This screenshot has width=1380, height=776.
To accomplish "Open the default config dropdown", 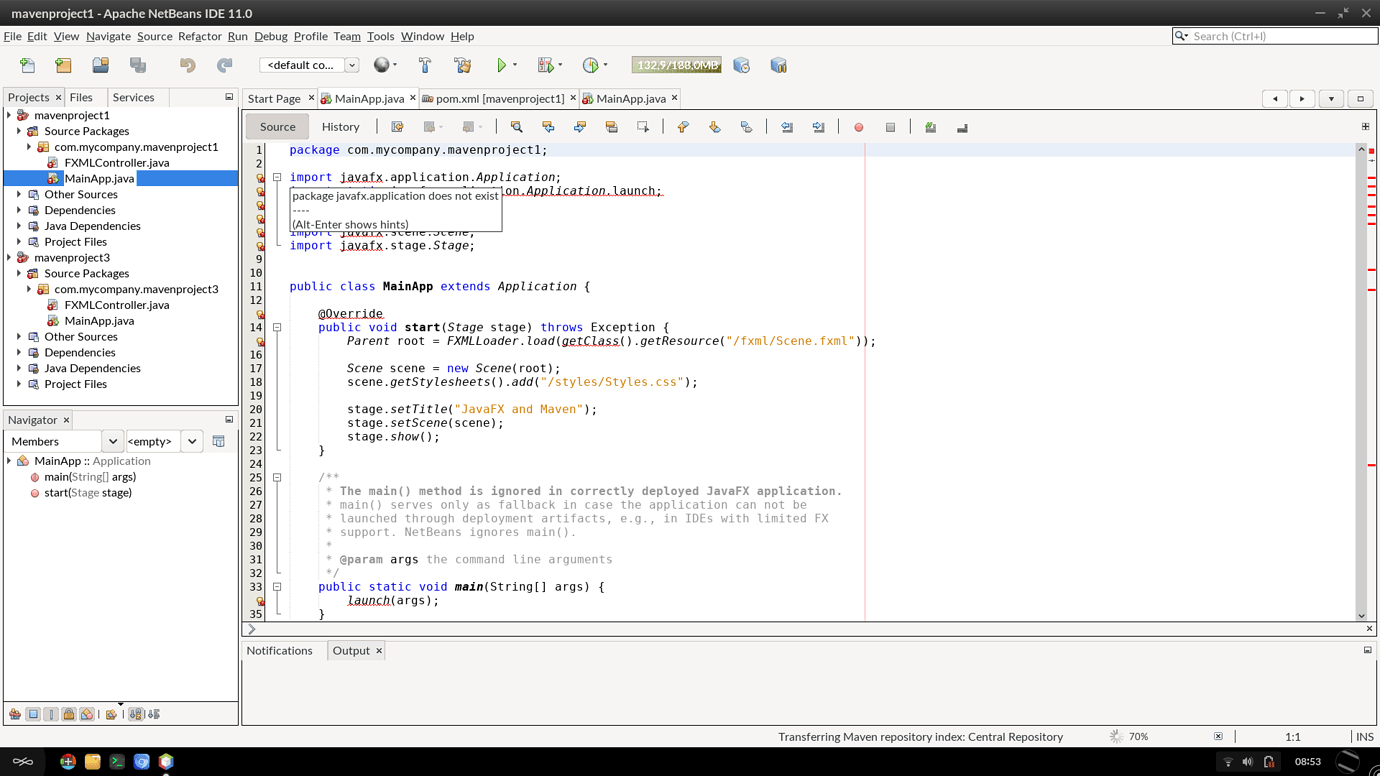I will pyautogui.click(x=309, y=65).
